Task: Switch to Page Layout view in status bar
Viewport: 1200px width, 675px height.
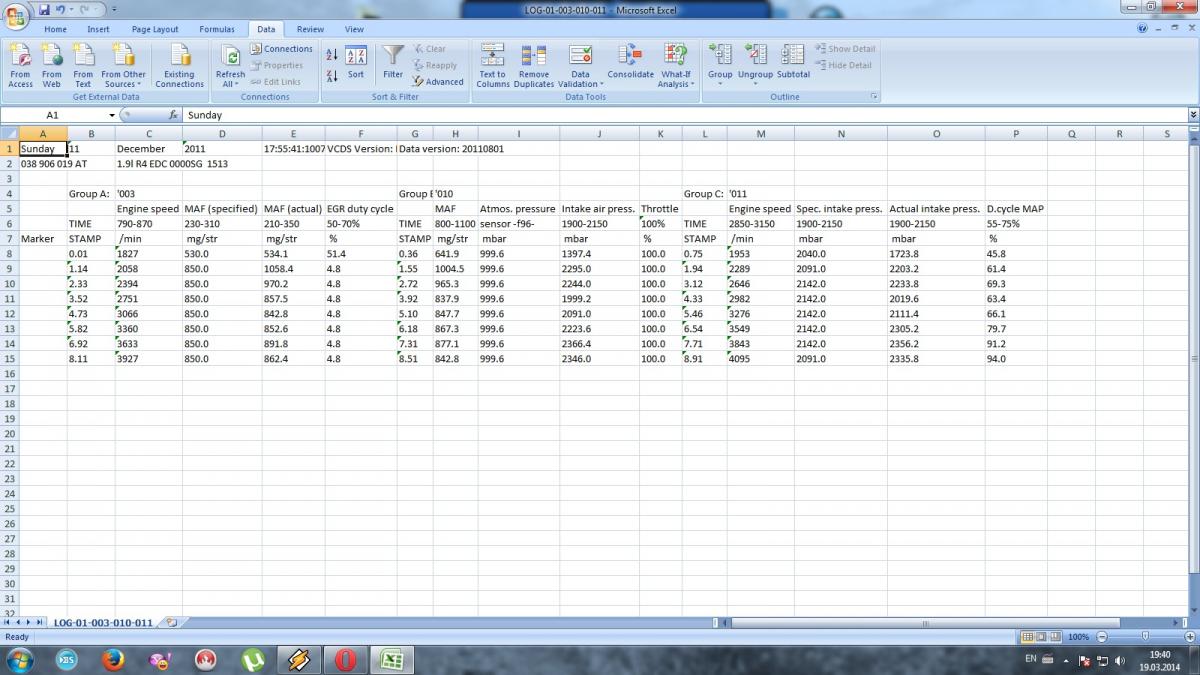Action: tap(1041, 637)
